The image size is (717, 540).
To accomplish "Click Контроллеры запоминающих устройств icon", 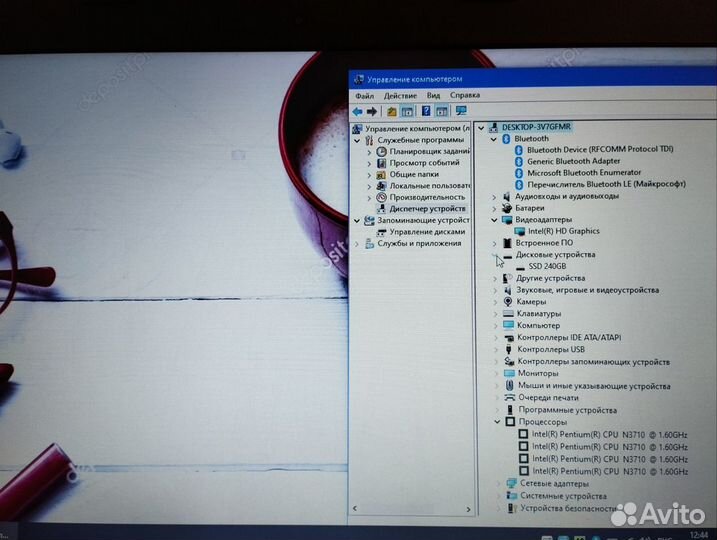I will (509, 362).
